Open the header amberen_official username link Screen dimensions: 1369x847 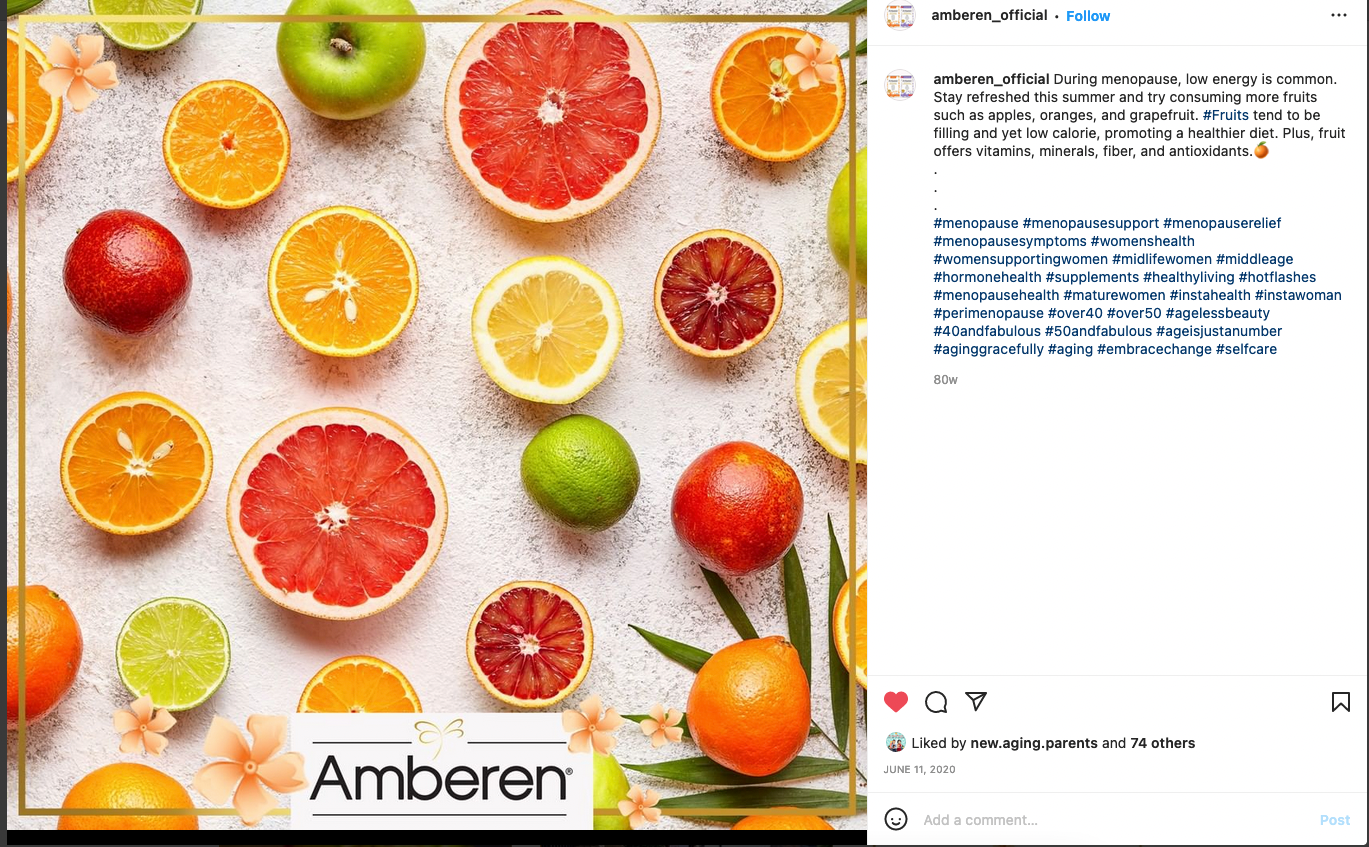989,15
